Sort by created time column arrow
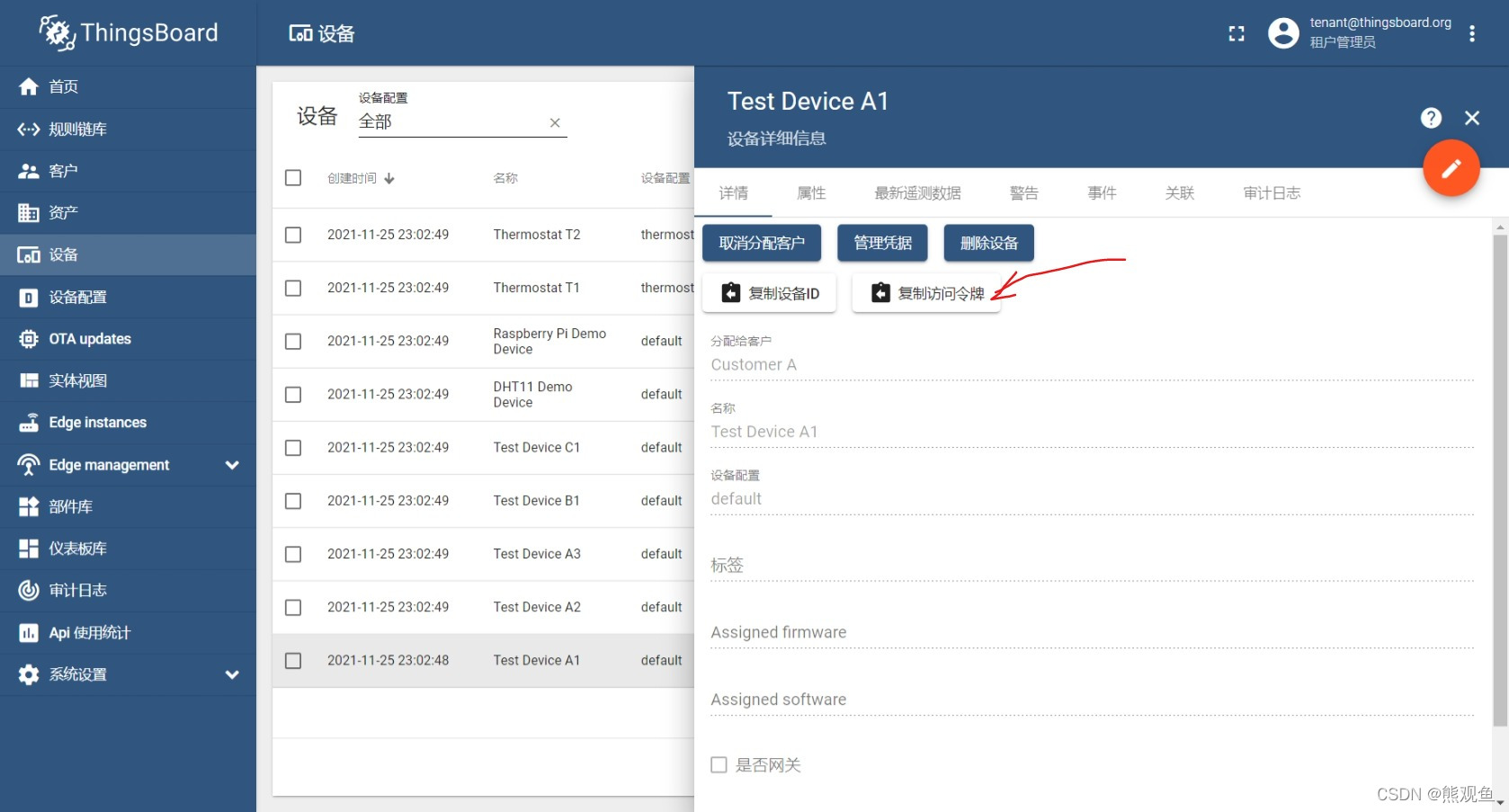1509x812 pixels. [x=389, y=179]
